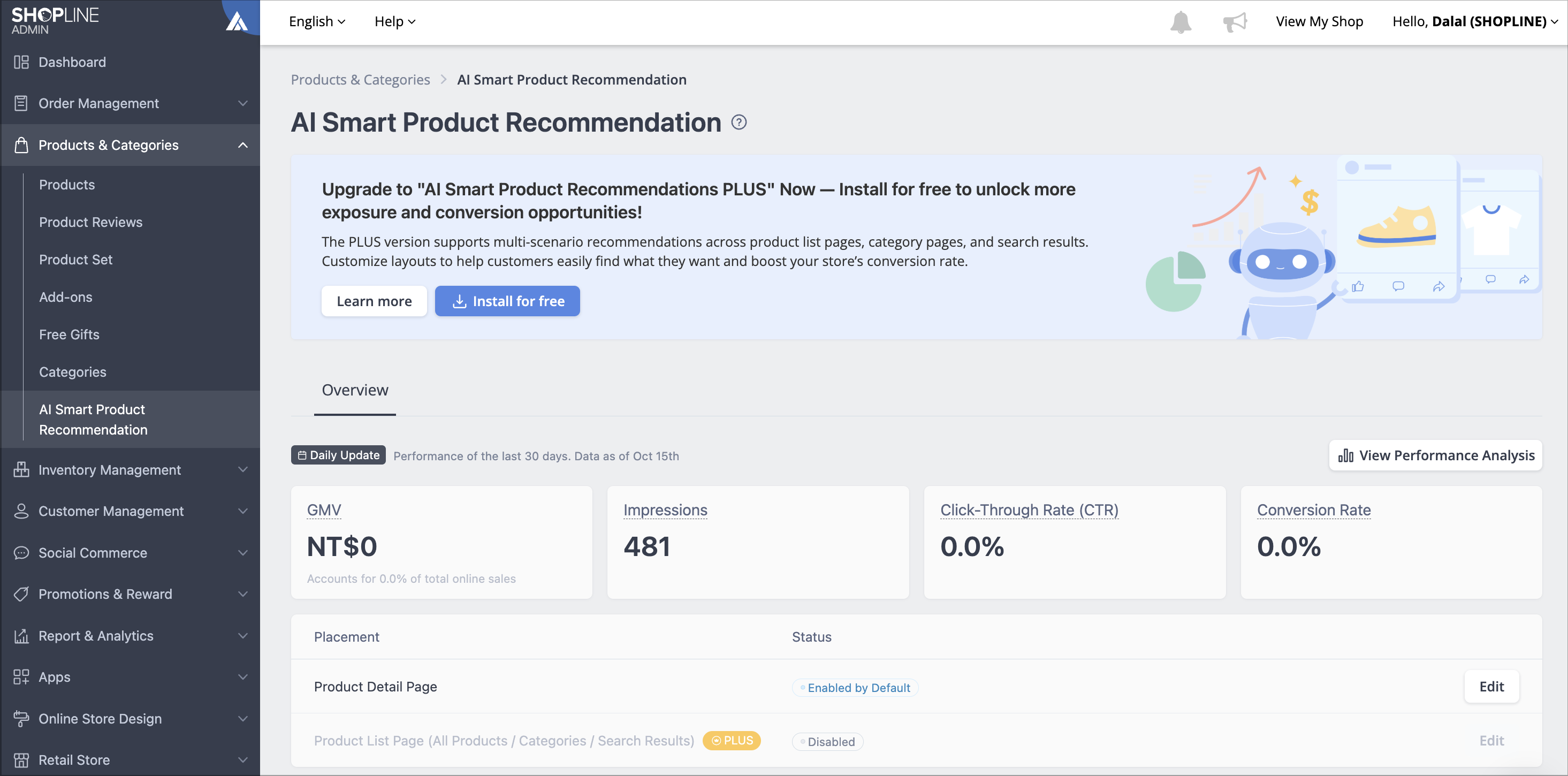Click the Disabled status badge
Viewport: 1568px width, 776px height.
(828, 741)
